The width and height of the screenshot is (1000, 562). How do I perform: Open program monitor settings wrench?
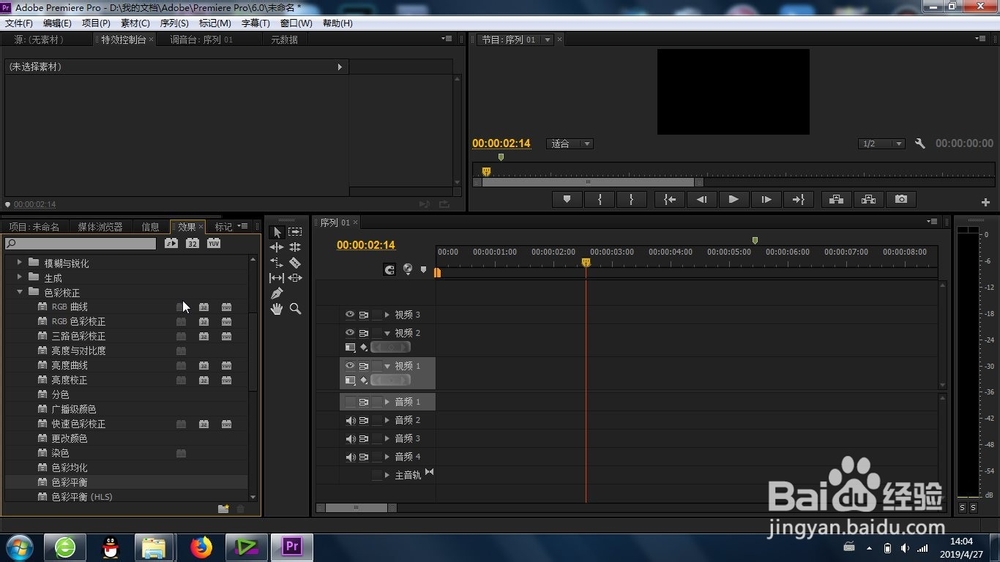(920, 144)
